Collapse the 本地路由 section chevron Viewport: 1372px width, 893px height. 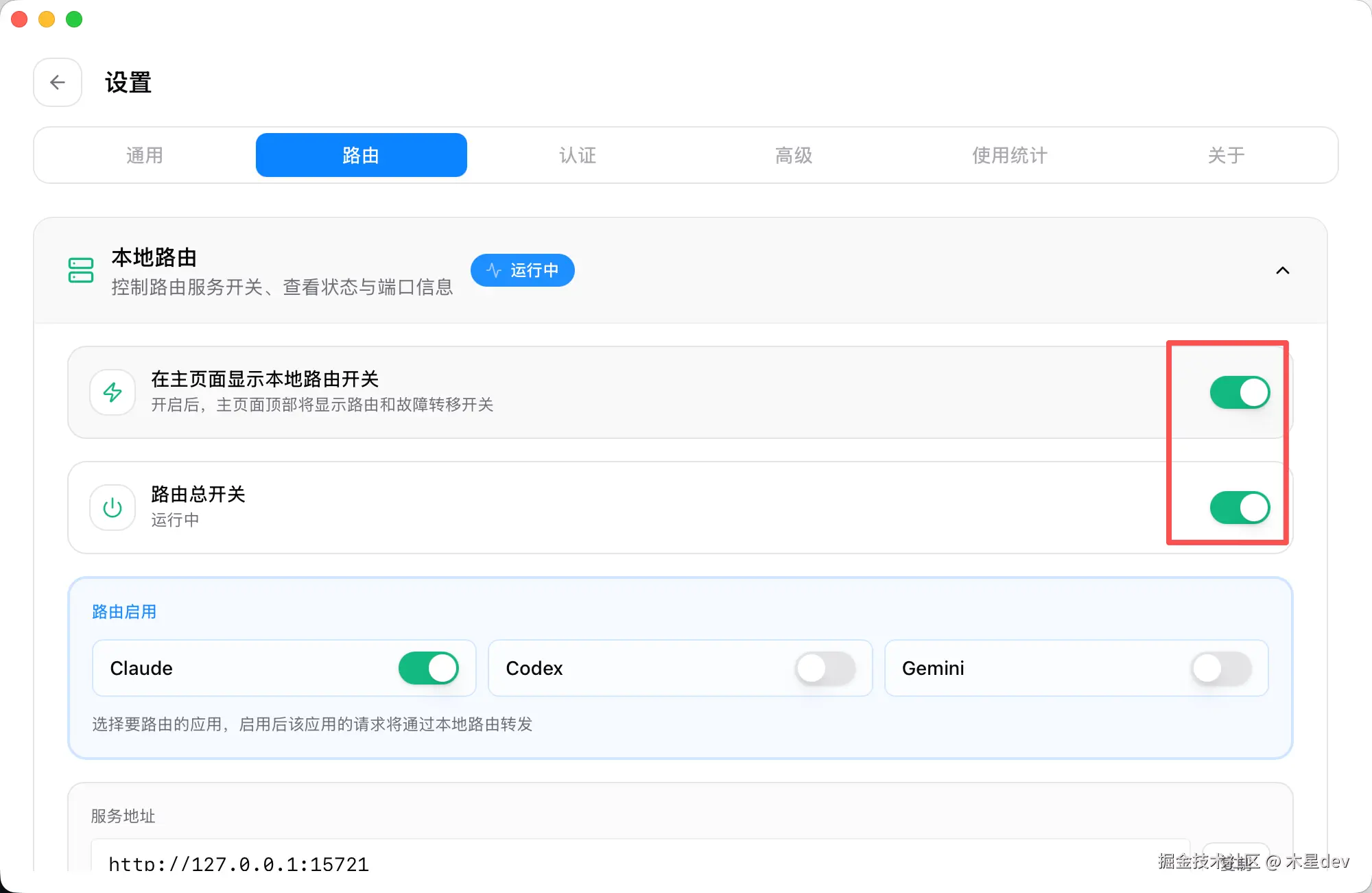point(1282,270)
